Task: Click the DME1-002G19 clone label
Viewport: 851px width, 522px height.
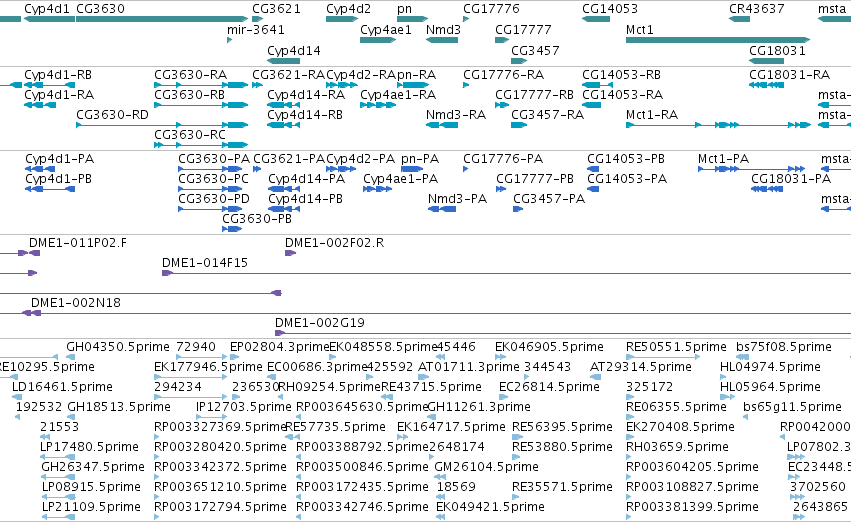Action: click(320, 322)
